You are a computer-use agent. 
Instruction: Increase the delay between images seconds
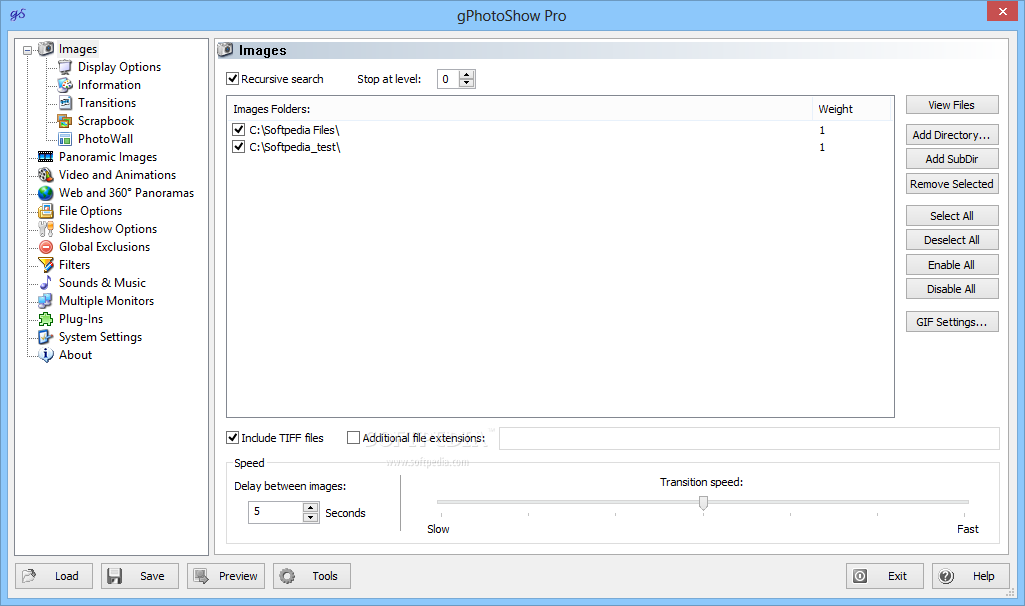pos(311,508)
